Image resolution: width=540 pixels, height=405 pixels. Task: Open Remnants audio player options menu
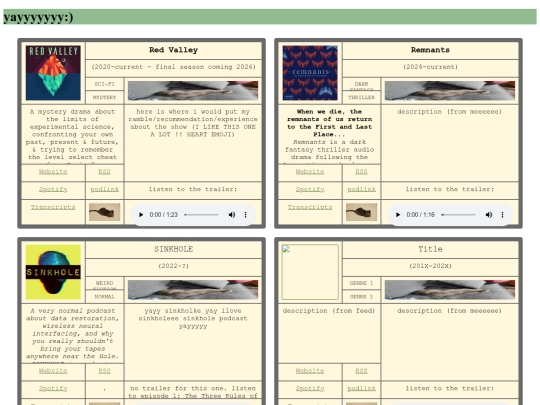502,215
